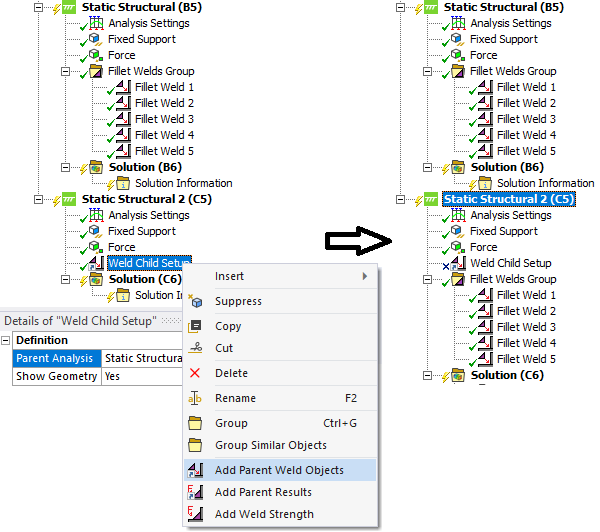Choose Group Similar Objects from context menu

[x=270, y=445]
